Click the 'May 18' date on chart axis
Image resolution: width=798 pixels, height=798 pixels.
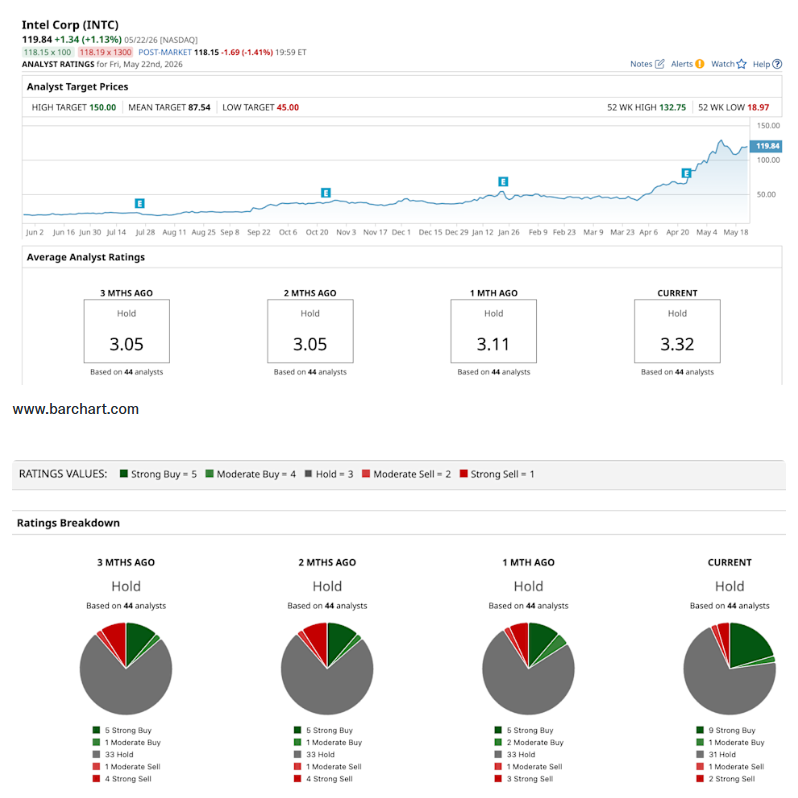(736, 232)
